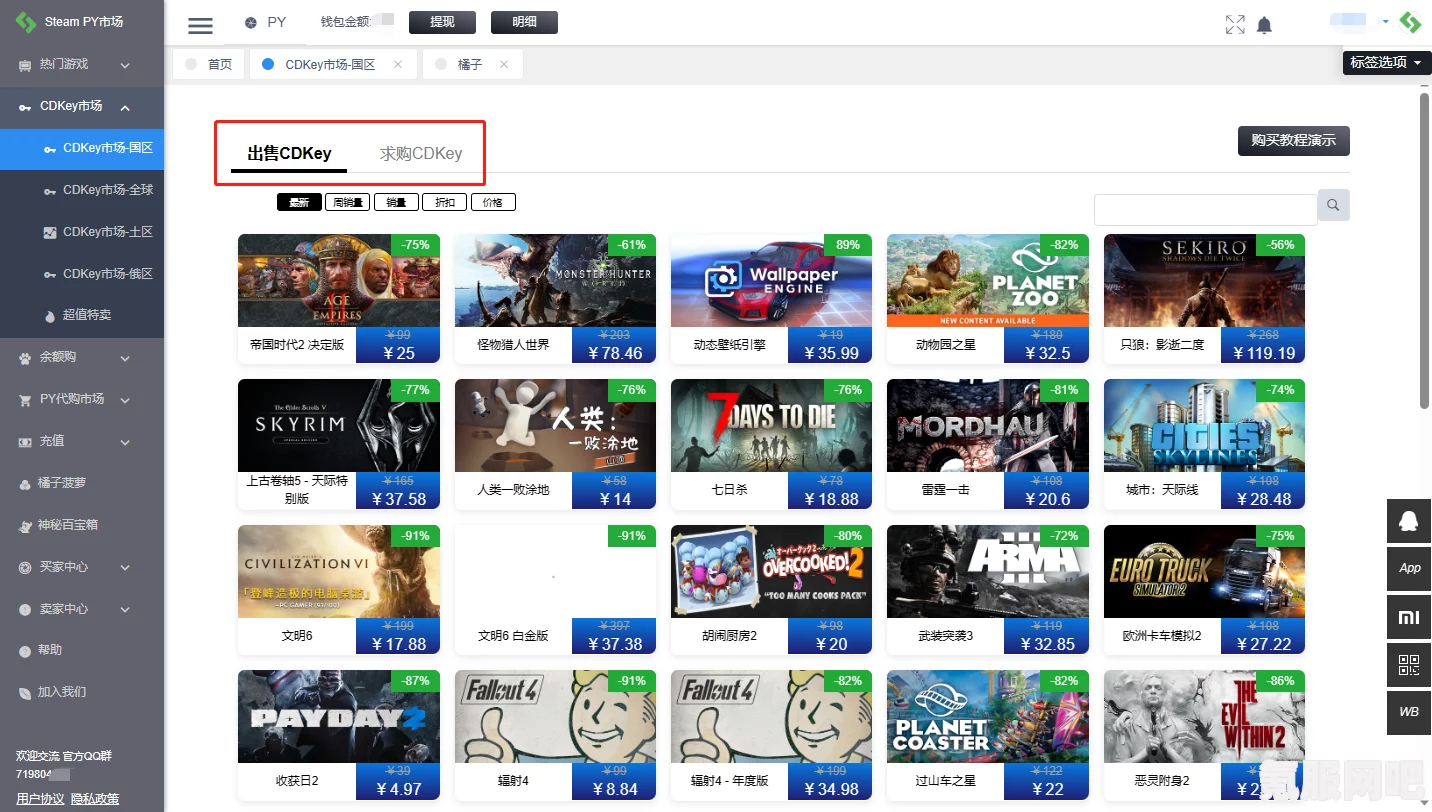Open 超值特卖 in sidebar

click(82, 315)
